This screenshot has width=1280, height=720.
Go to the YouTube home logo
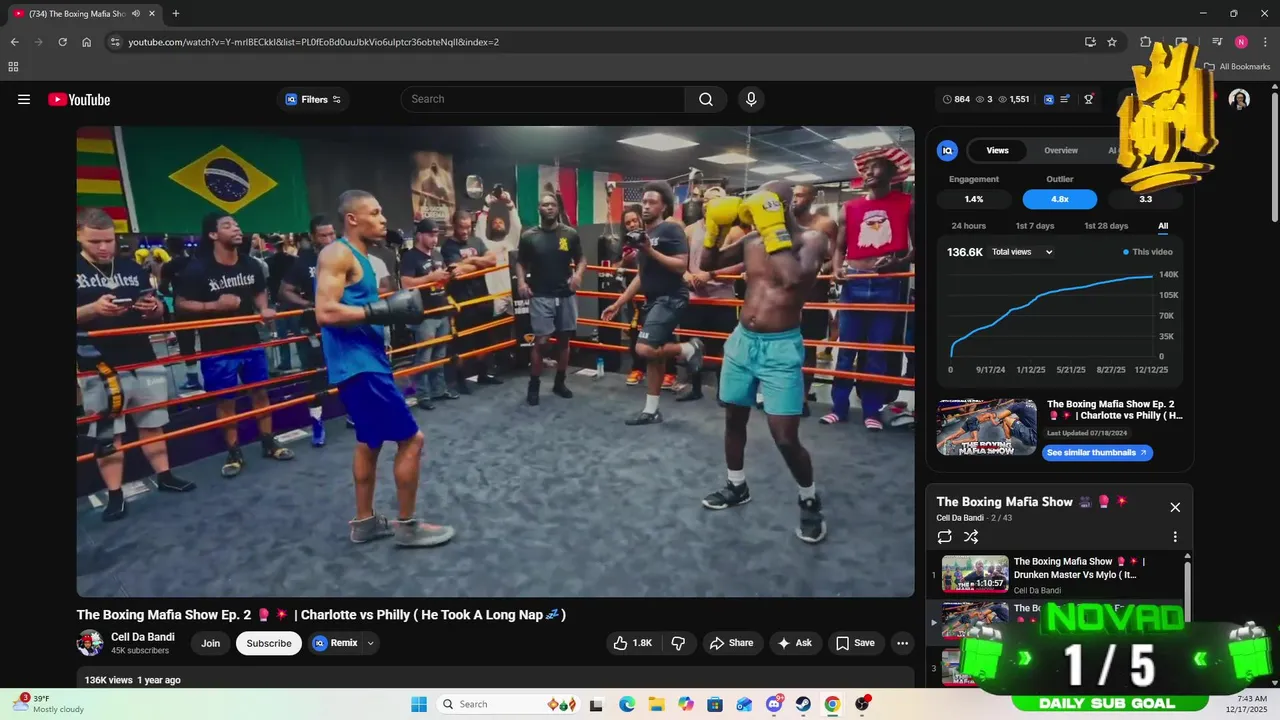click(x=79, y=99)
